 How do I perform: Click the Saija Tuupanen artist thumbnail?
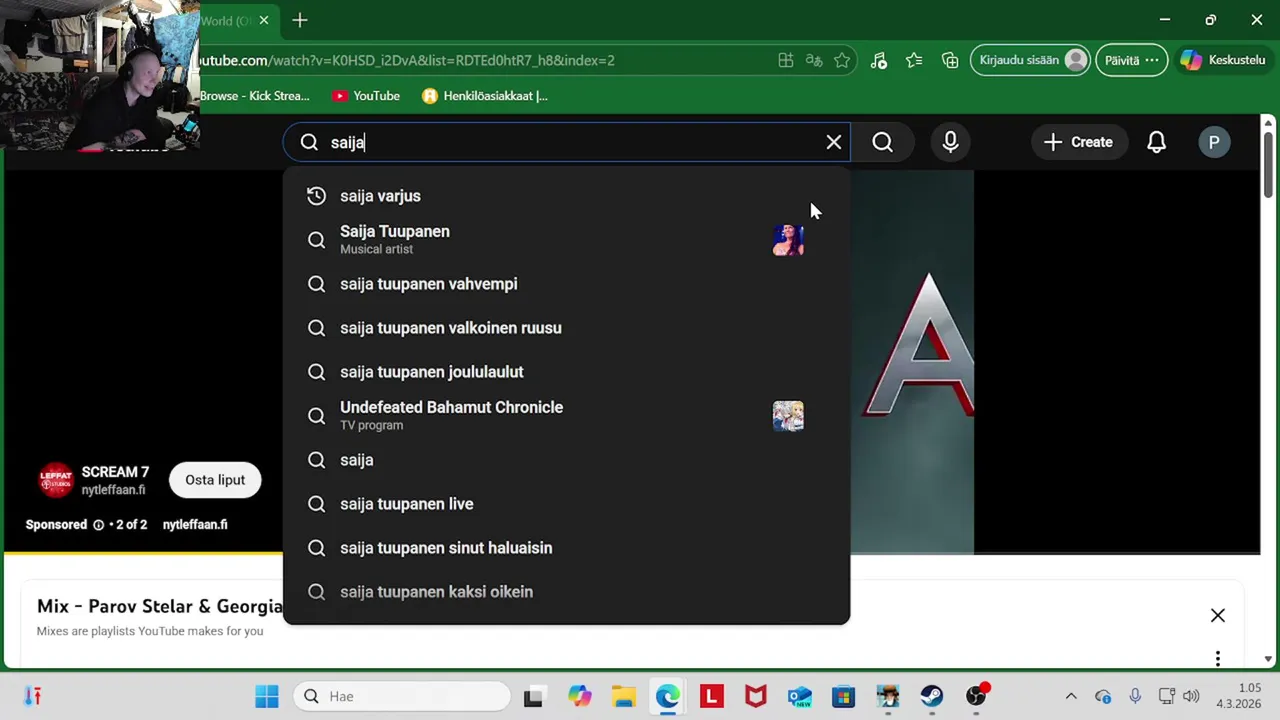tap(788, 240)
